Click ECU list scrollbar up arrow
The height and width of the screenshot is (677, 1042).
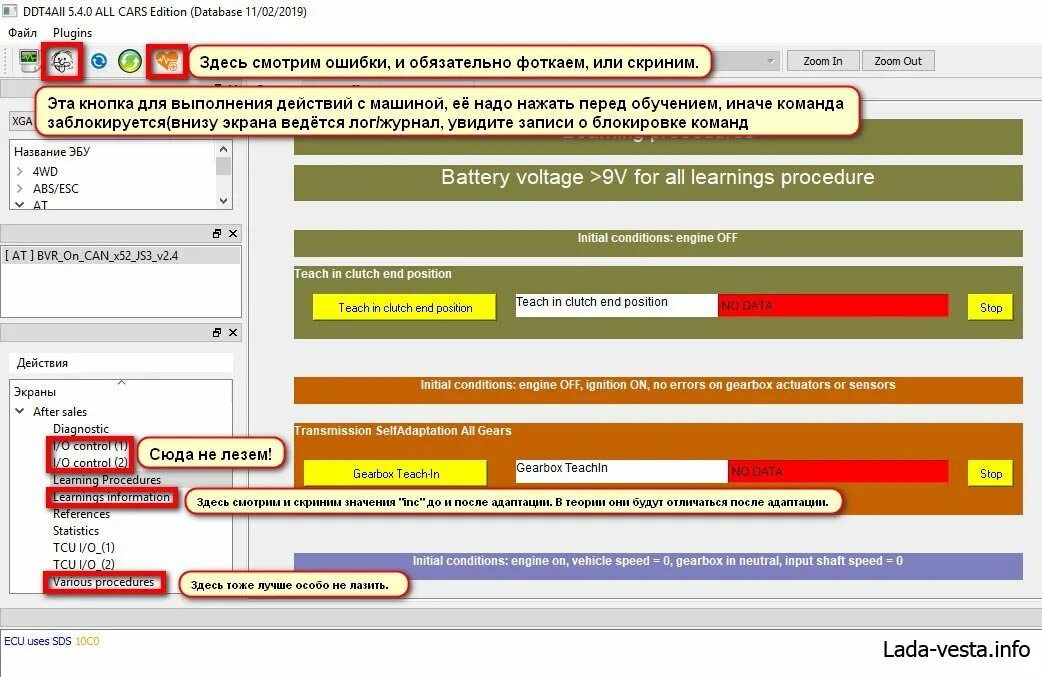point(223,149)
